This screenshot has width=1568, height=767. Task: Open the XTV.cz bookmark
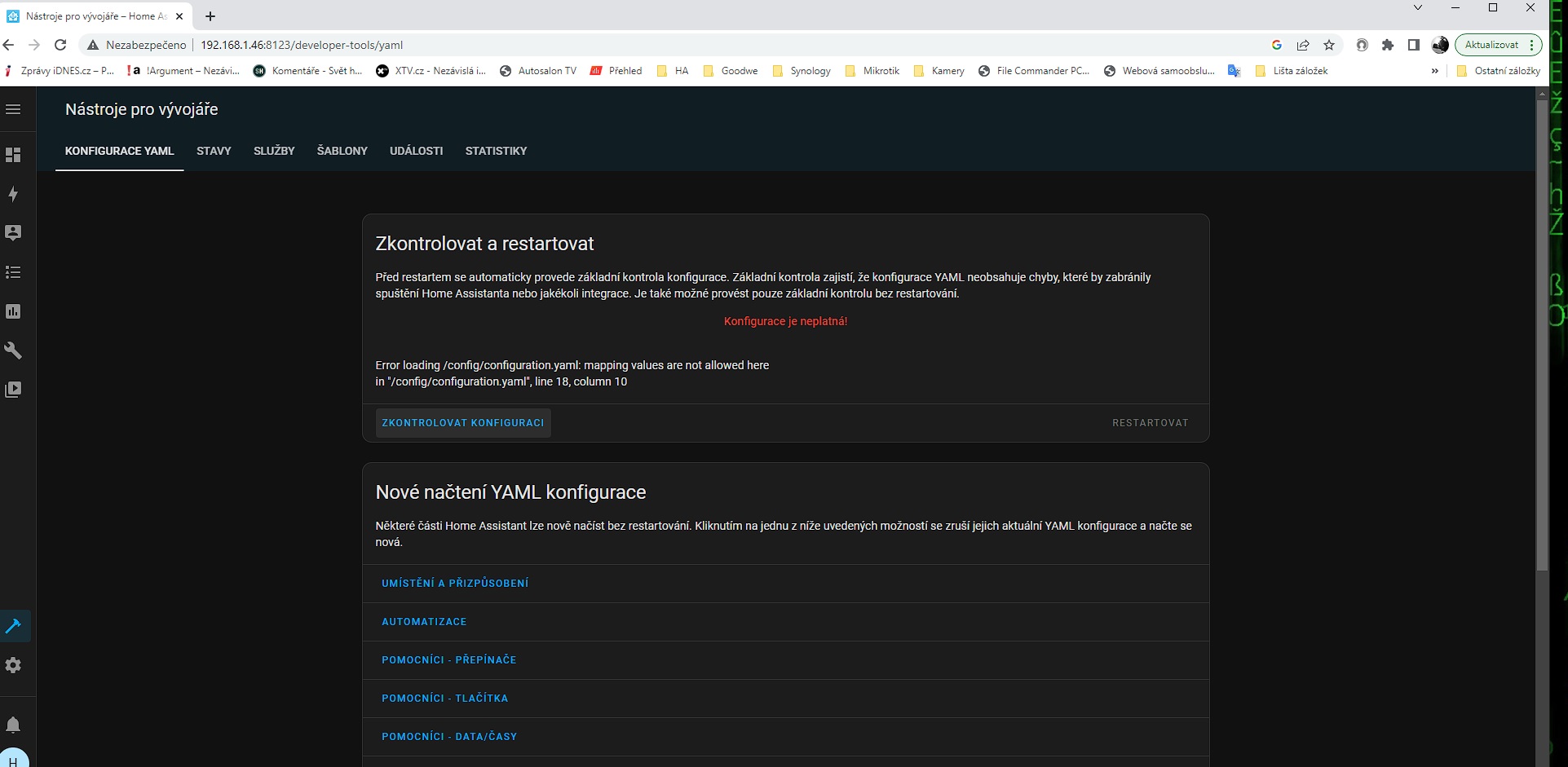[x=431, y=71]
